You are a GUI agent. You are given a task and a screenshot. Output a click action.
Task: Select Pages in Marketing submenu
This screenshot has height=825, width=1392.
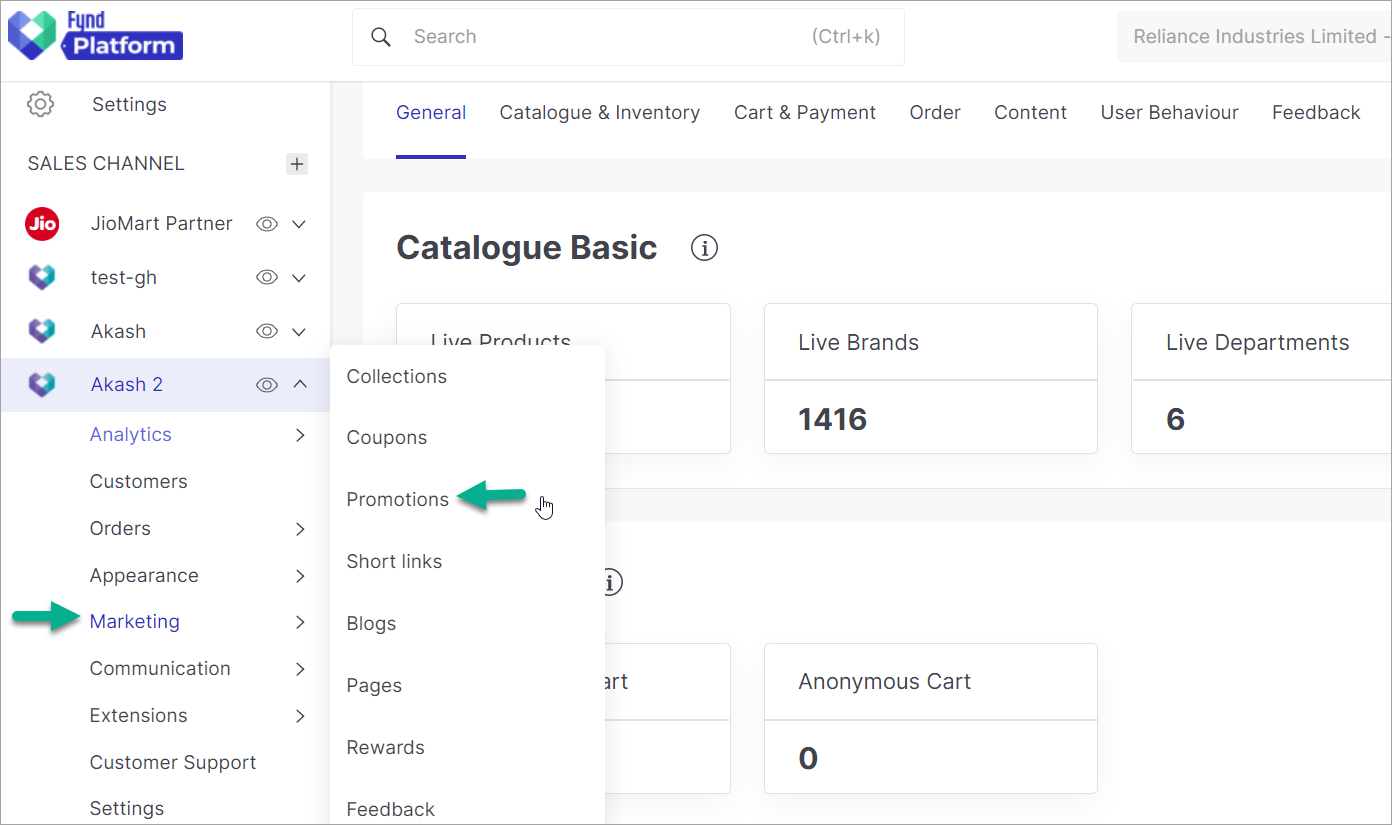pyautogui.click(x=374, y=686)
